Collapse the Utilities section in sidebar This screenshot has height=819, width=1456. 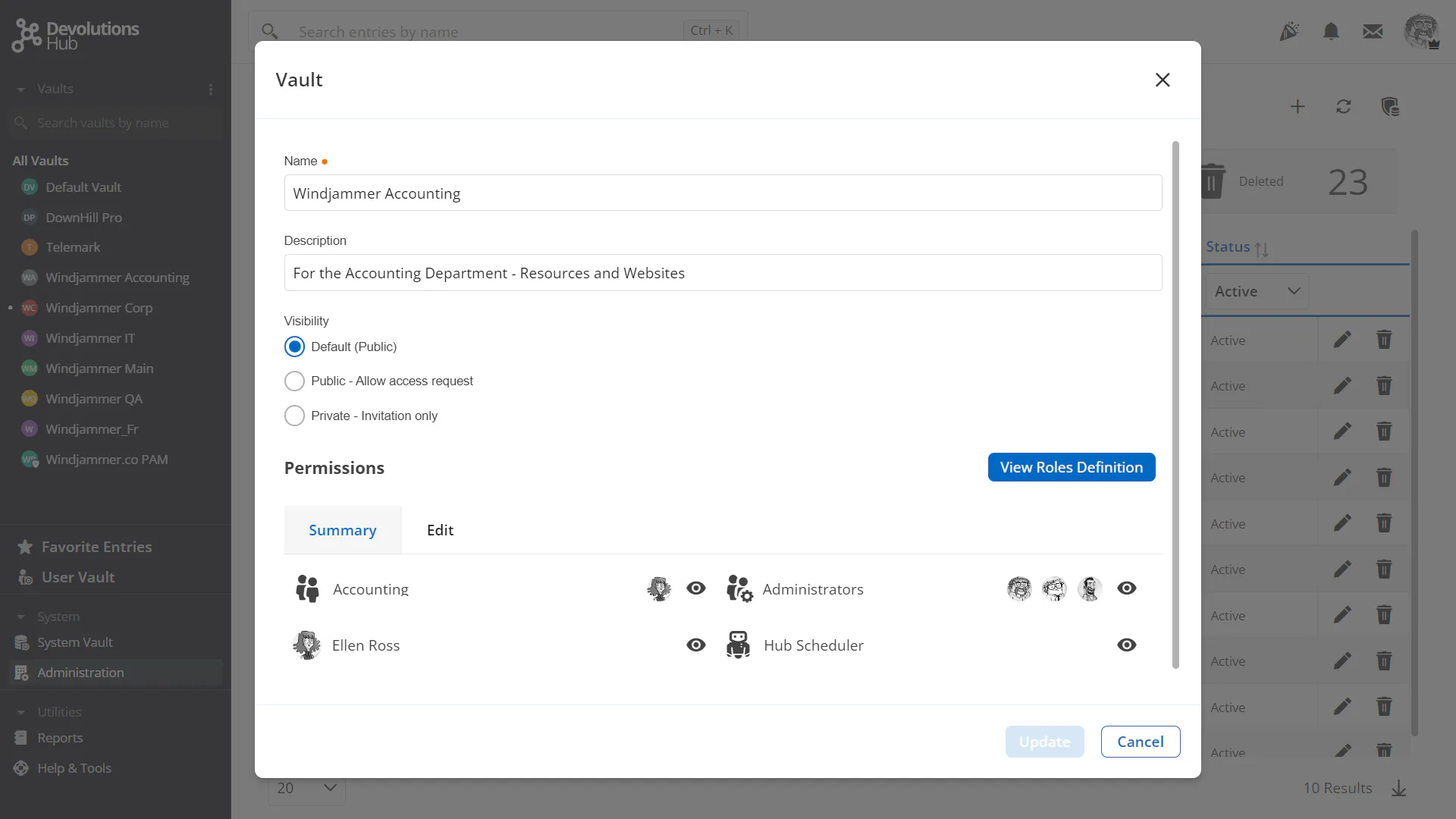coord(21,713)
